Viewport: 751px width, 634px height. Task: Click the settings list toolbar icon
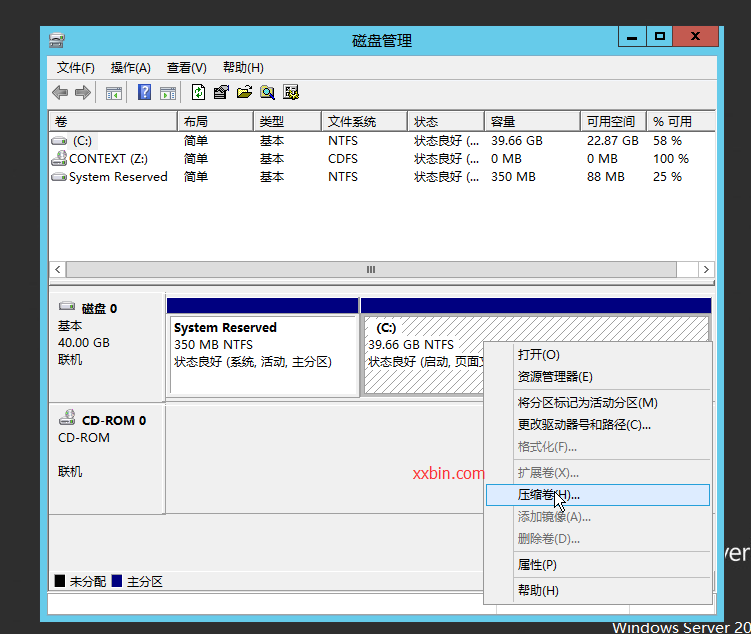(x=291, y=92)
